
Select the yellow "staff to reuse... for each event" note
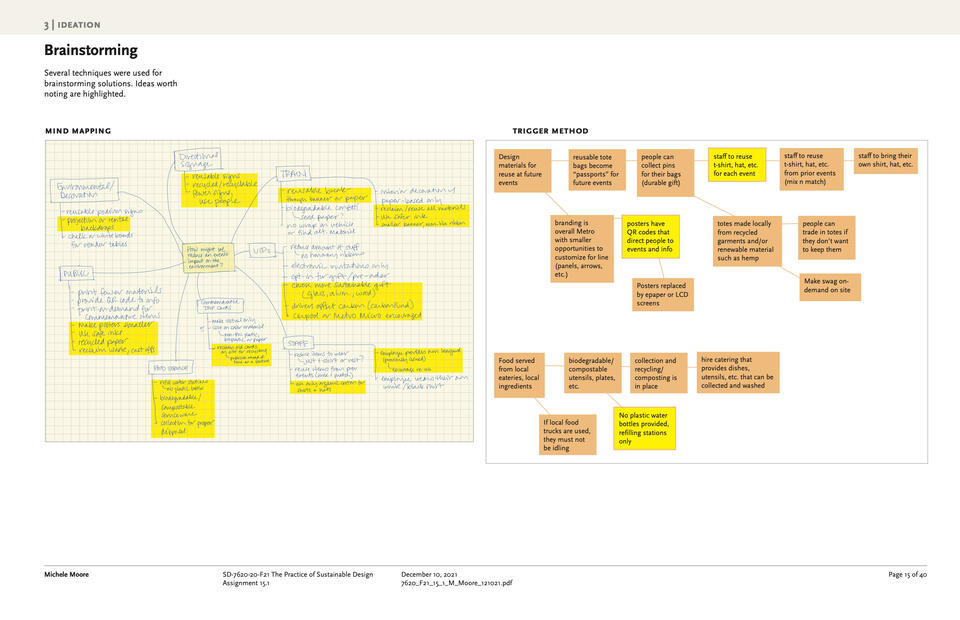737,165
